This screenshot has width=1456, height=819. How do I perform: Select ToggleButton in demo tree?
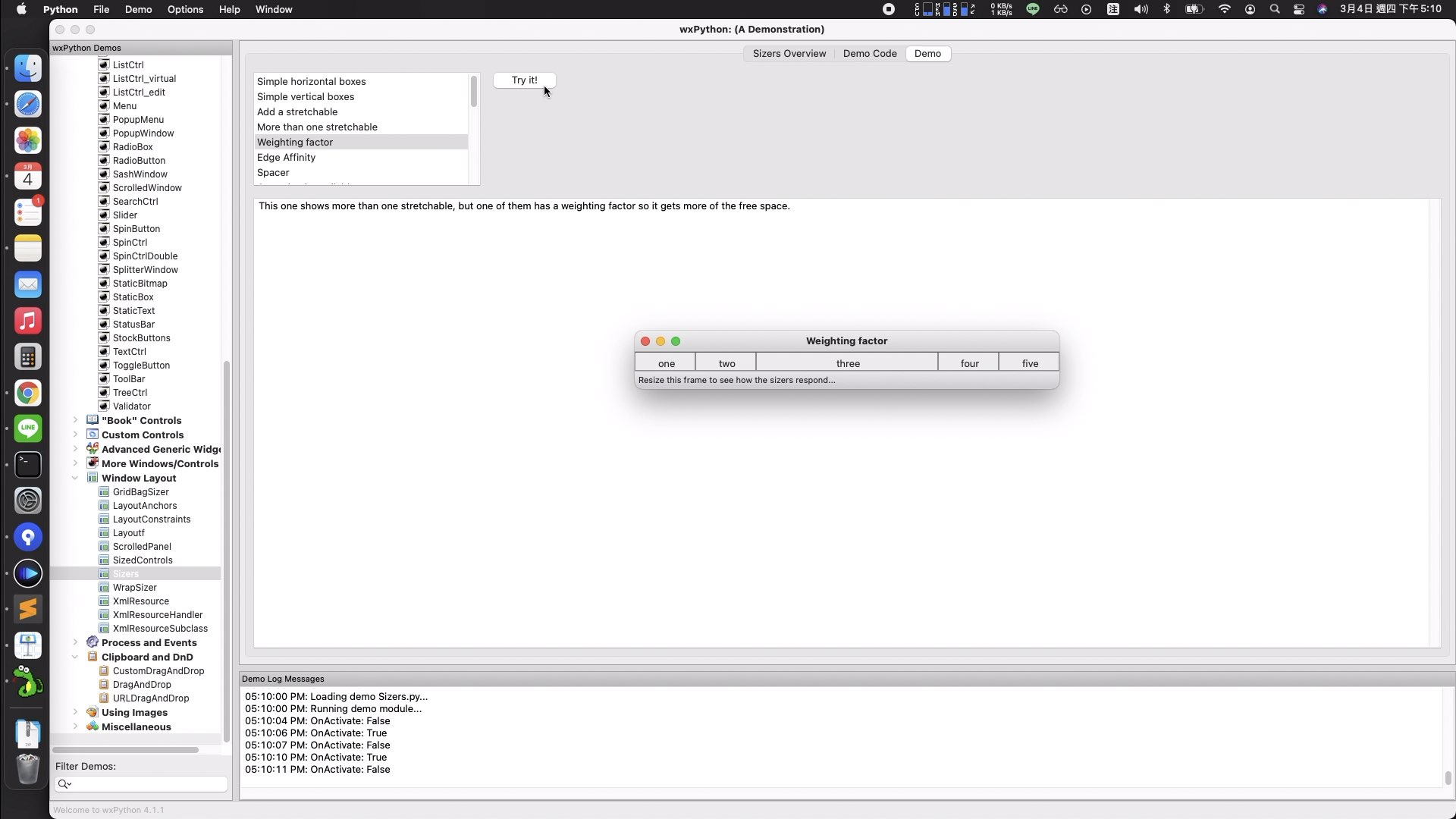coord(141,365)
